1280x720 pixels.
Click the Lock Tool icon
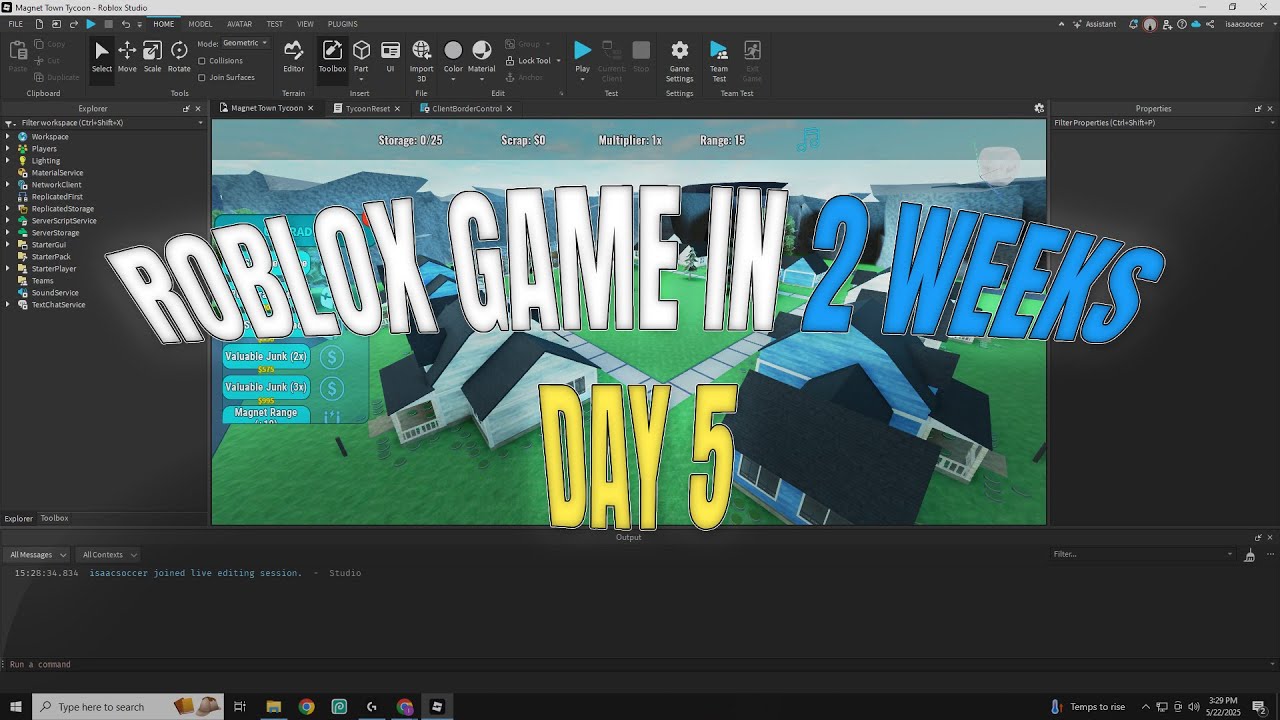pyautogui.click(x=510, y=60)
